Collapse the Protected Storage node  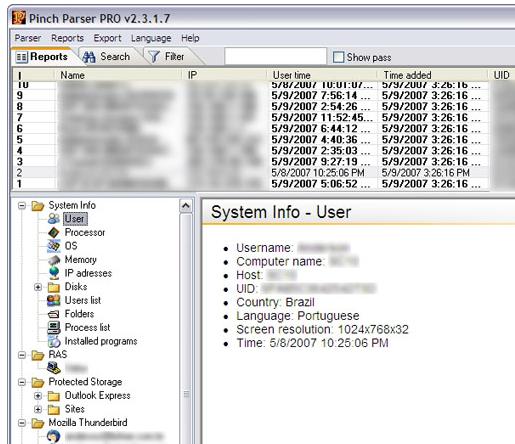tap(22, 382)
